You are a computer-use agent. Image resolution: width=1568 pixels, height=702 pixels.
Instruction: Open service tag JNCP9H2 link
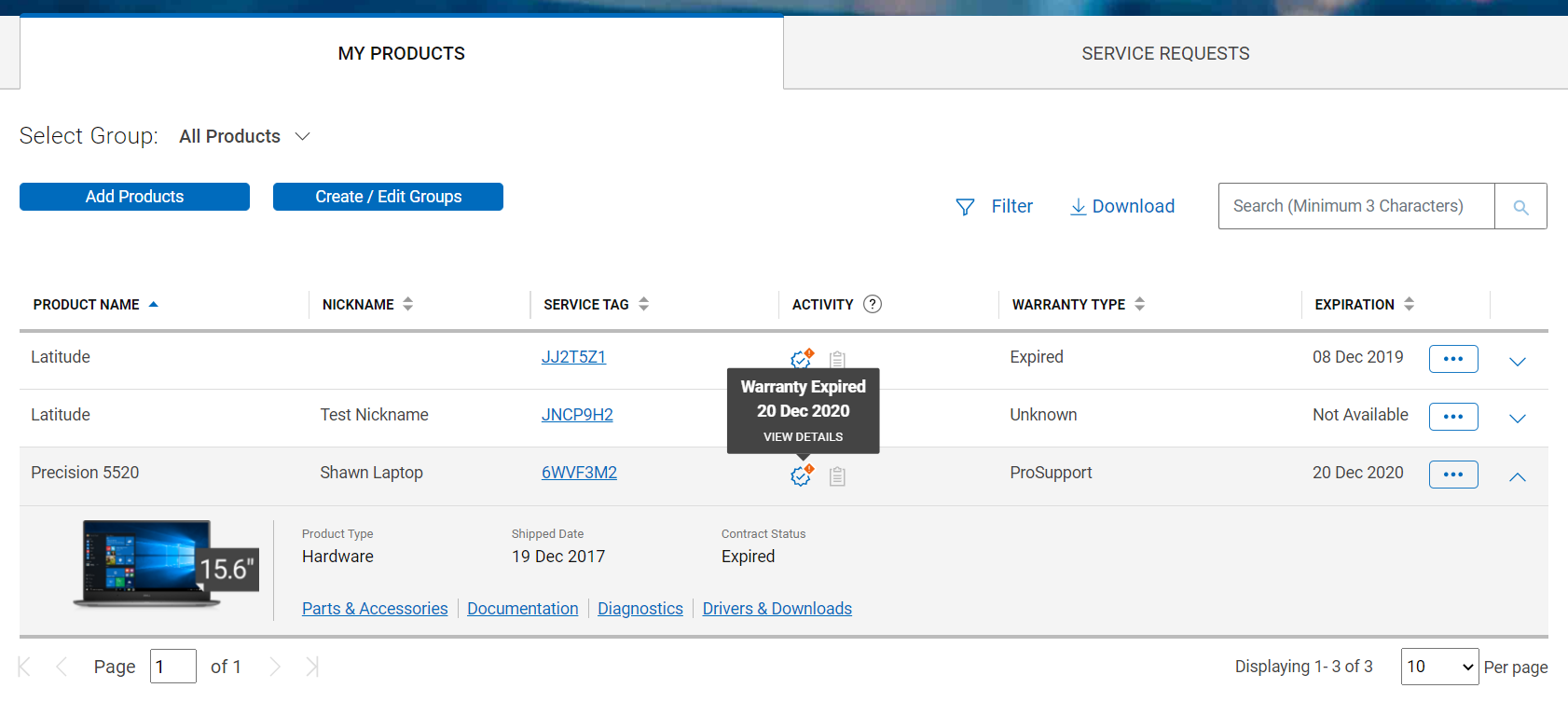(x=577, y=415)
